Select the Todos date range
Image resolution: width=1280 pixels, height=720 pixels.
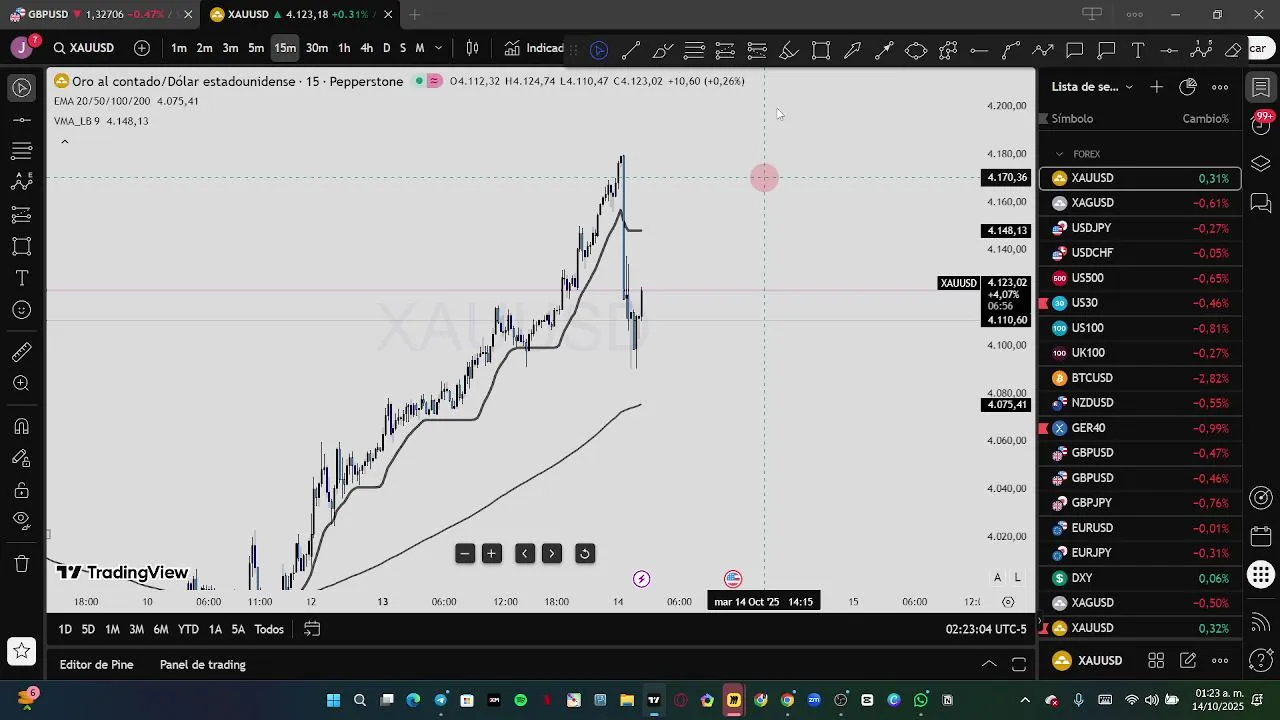click(269, 629)
